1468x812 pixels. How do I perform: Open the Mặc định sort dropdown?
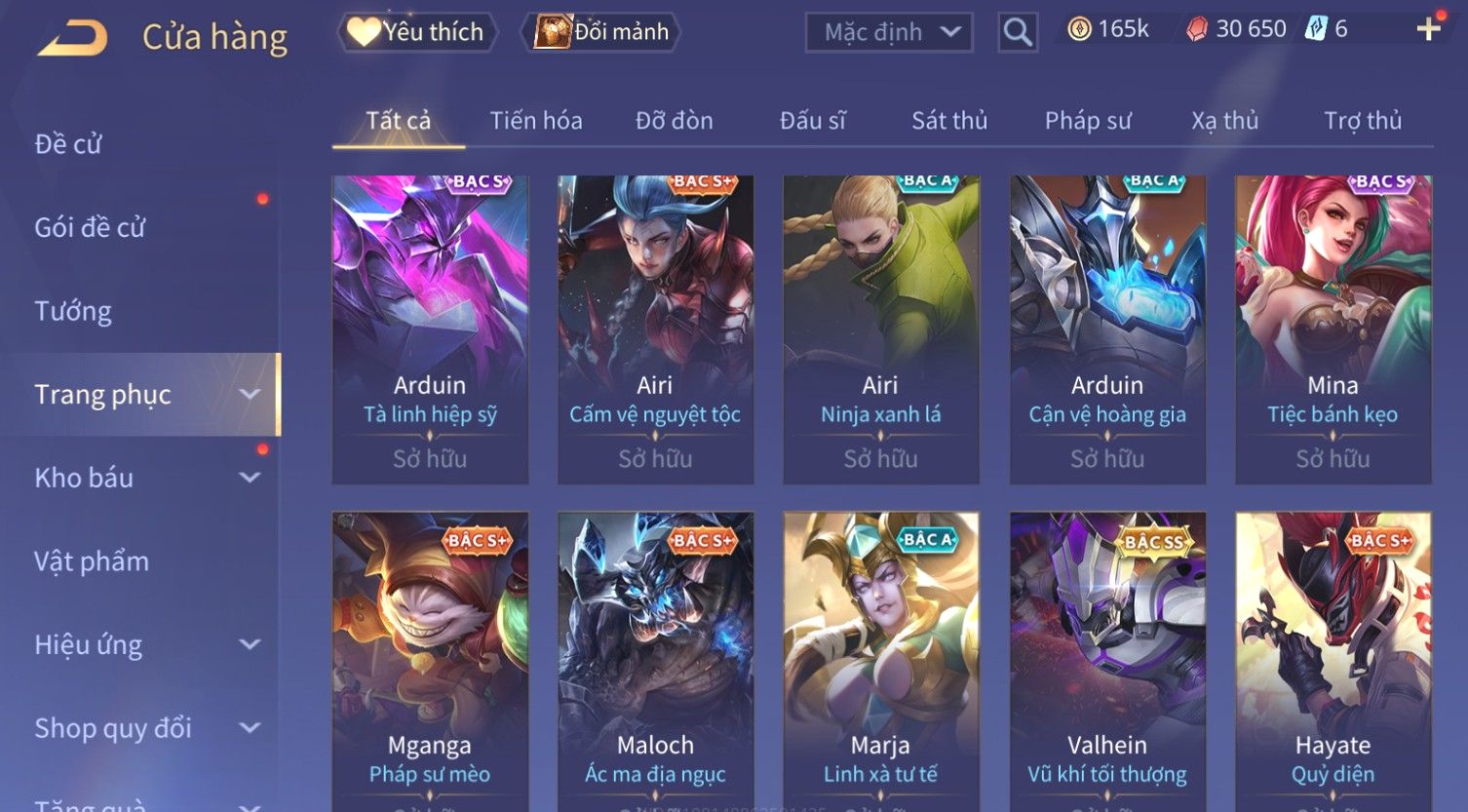coord(889,32)
